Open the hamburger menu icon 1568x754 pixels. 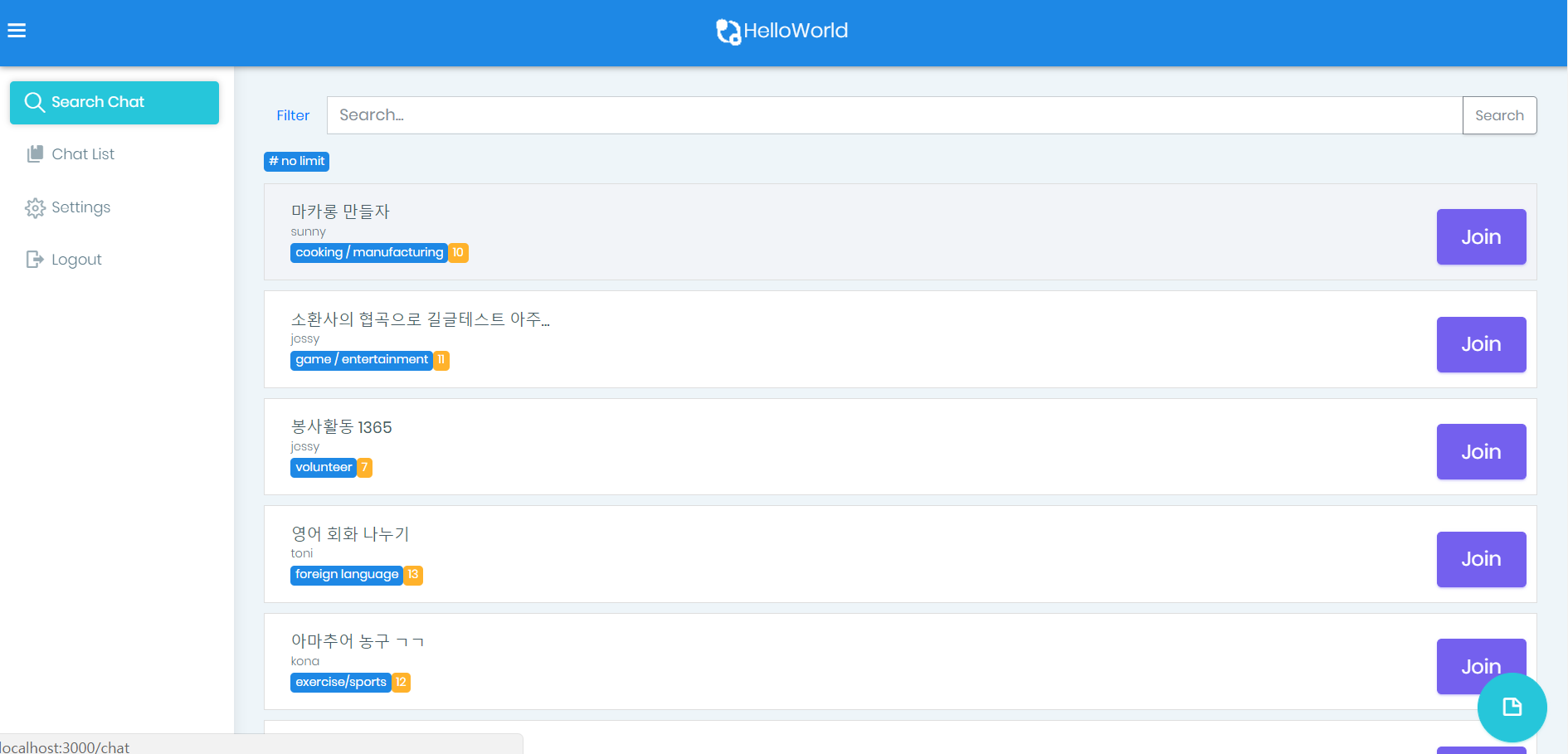coord(17,31)
